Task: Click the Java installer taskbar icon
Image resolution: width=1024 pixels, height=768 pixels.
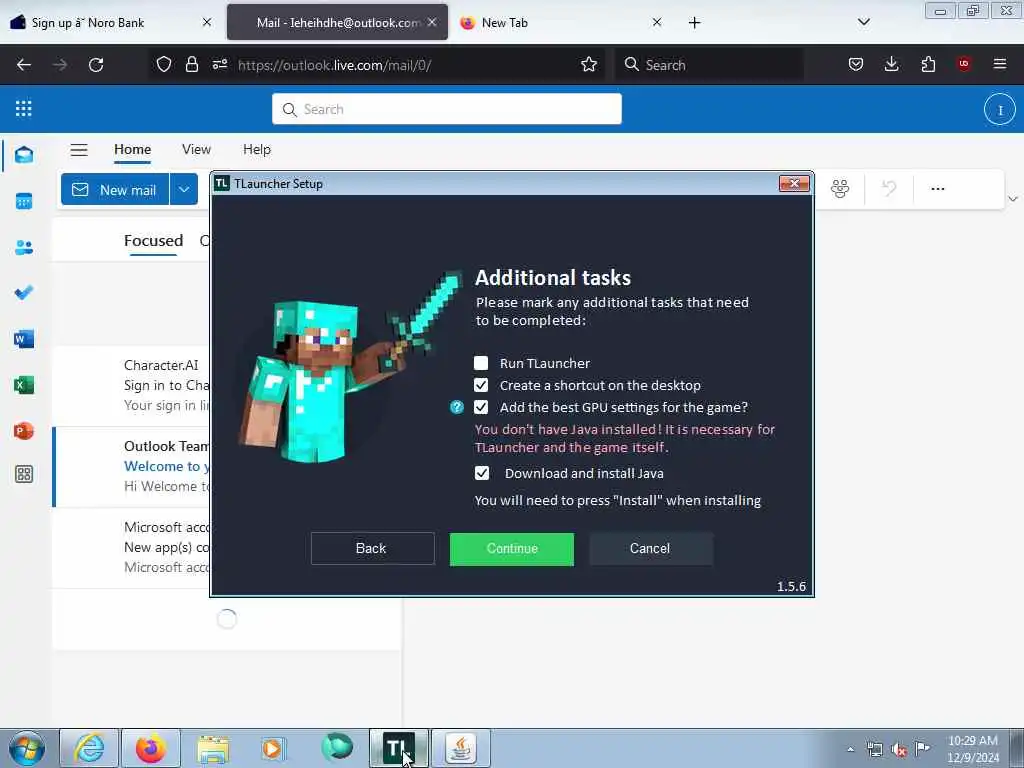Action: coord(461,748)
